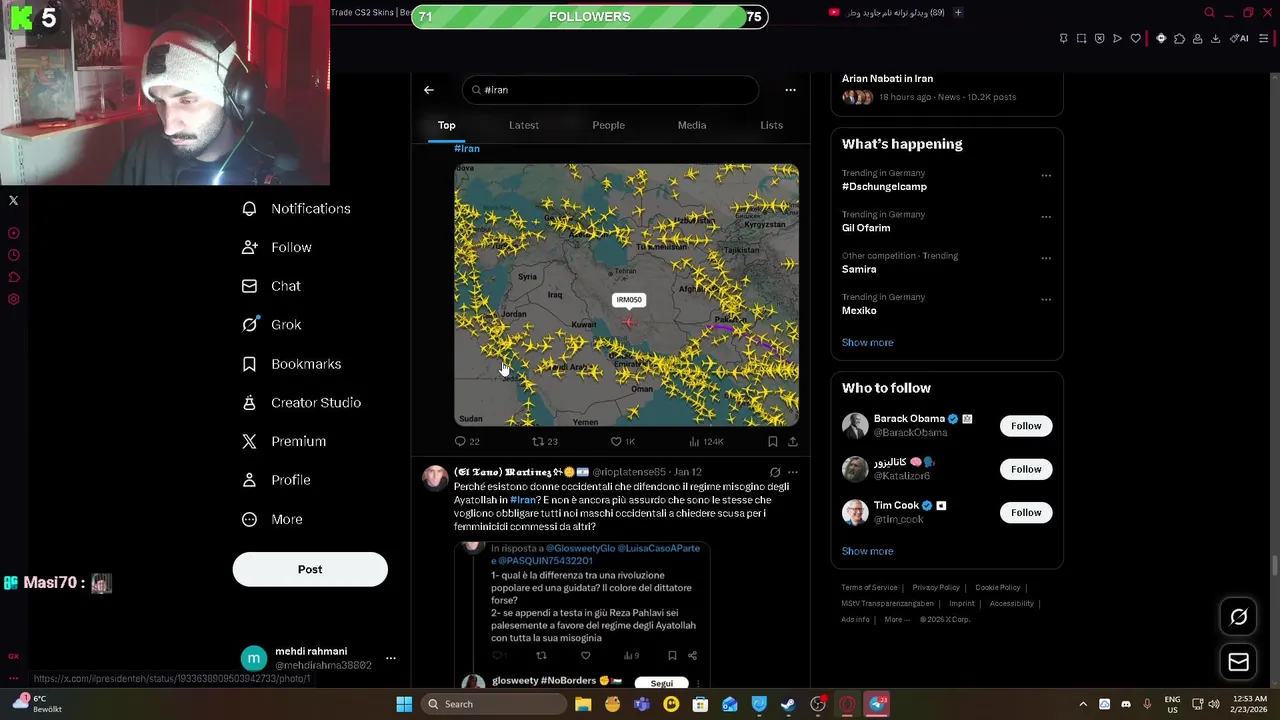Open a new browser tab with plus button
Image resolution: width=1280 pixels, height=720 pixels.
(x=958, y=13)
